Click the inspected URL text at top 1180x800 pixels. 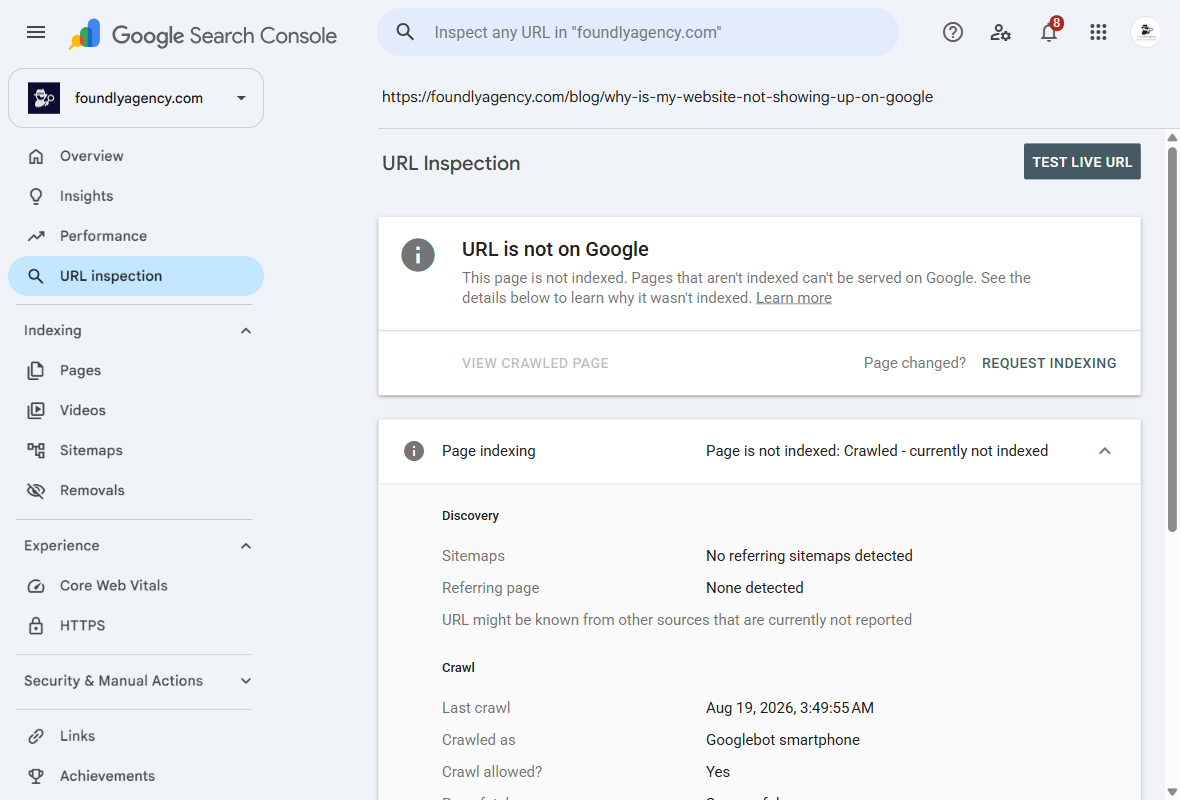pyautogui.click(x=657, y=97)
